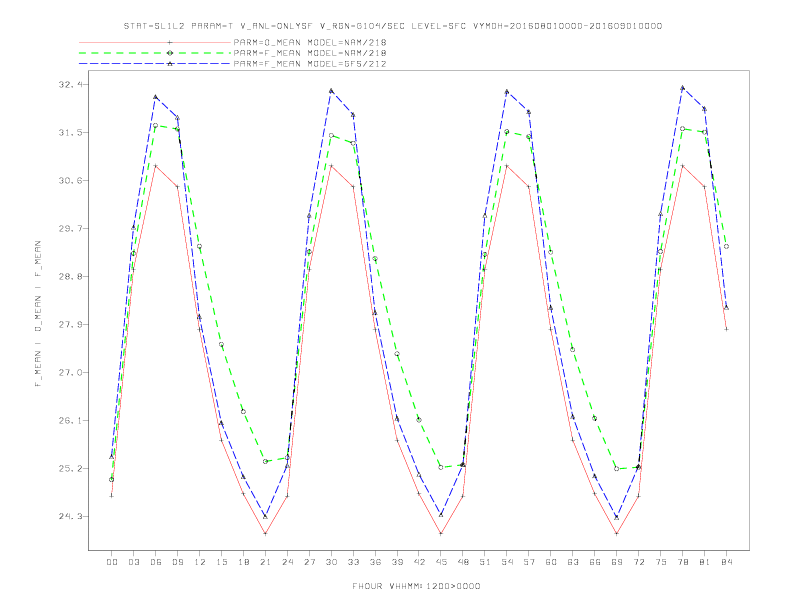The image size is (792, 612).
Task: Click x-axis tick label 84
Action: coord(727,562)
